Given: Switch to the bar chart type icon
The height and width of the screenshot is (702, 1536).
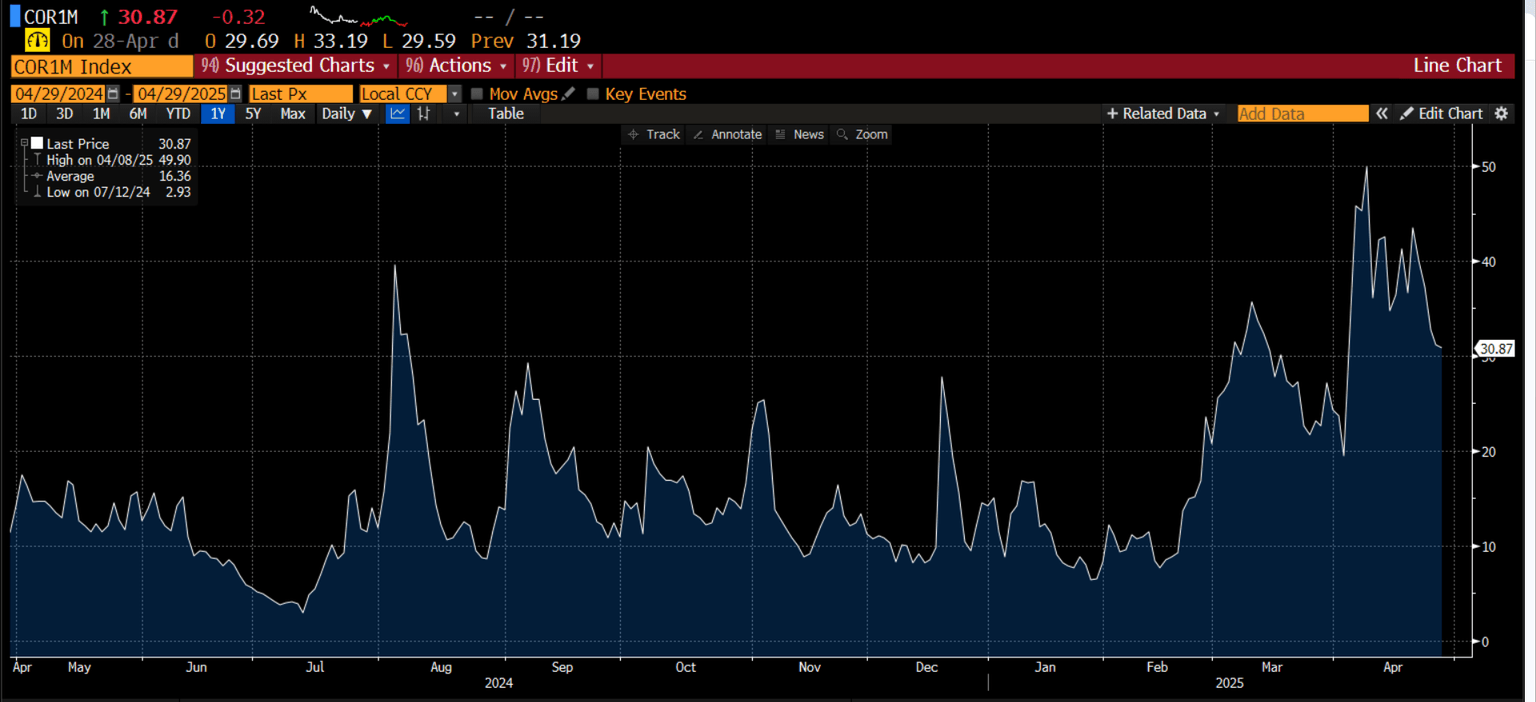Looking at the screenshot, I should tap(424, 114).
